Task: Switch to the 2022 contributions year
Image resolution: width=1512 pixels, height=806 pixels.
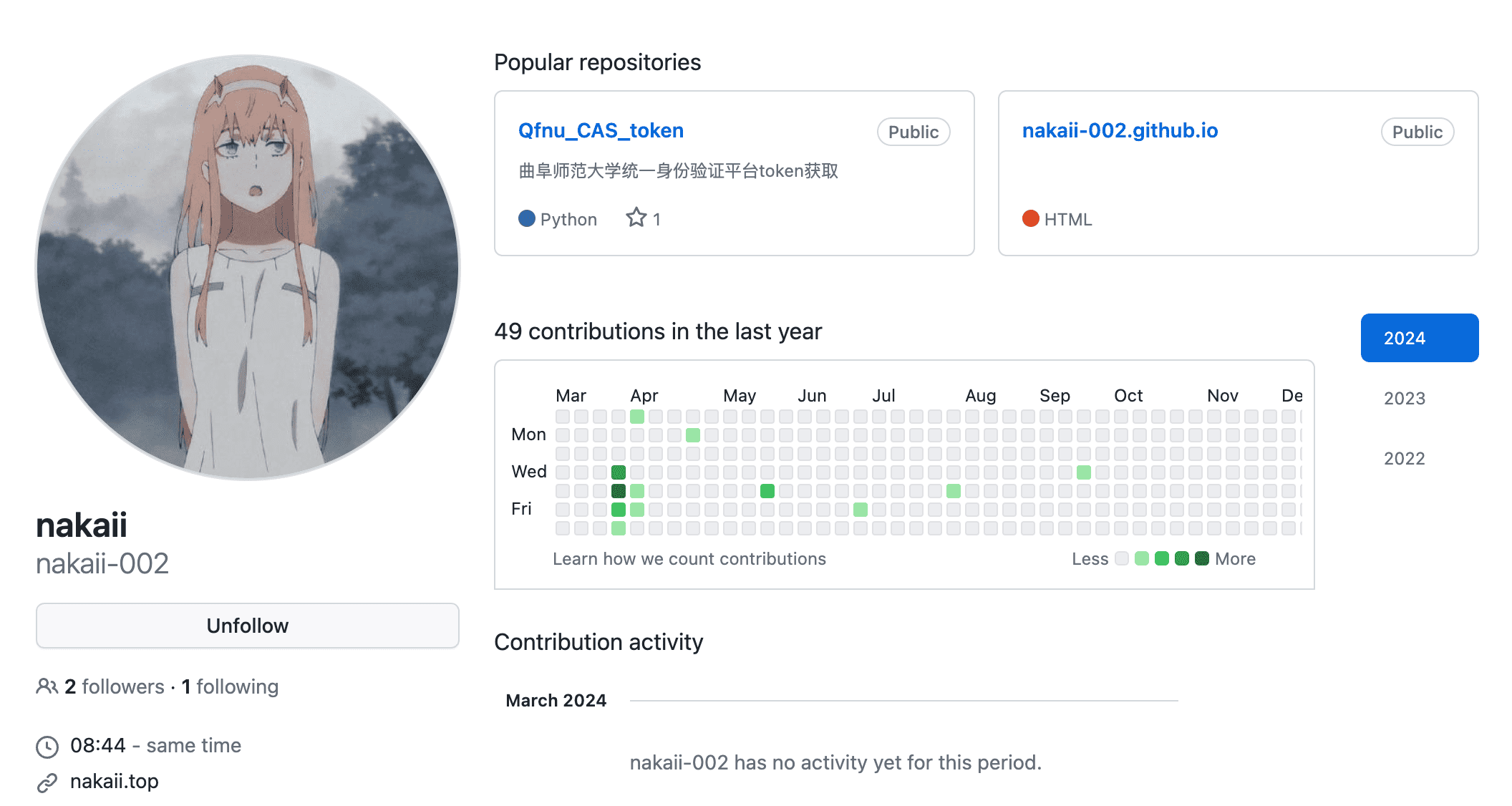Action: click(1404, 458)
